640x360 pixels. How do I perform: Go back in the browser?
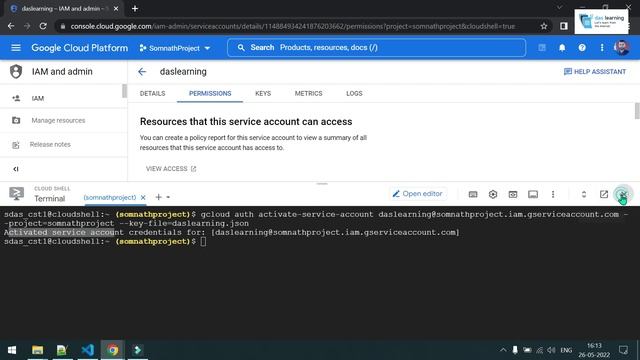[11, 26]
